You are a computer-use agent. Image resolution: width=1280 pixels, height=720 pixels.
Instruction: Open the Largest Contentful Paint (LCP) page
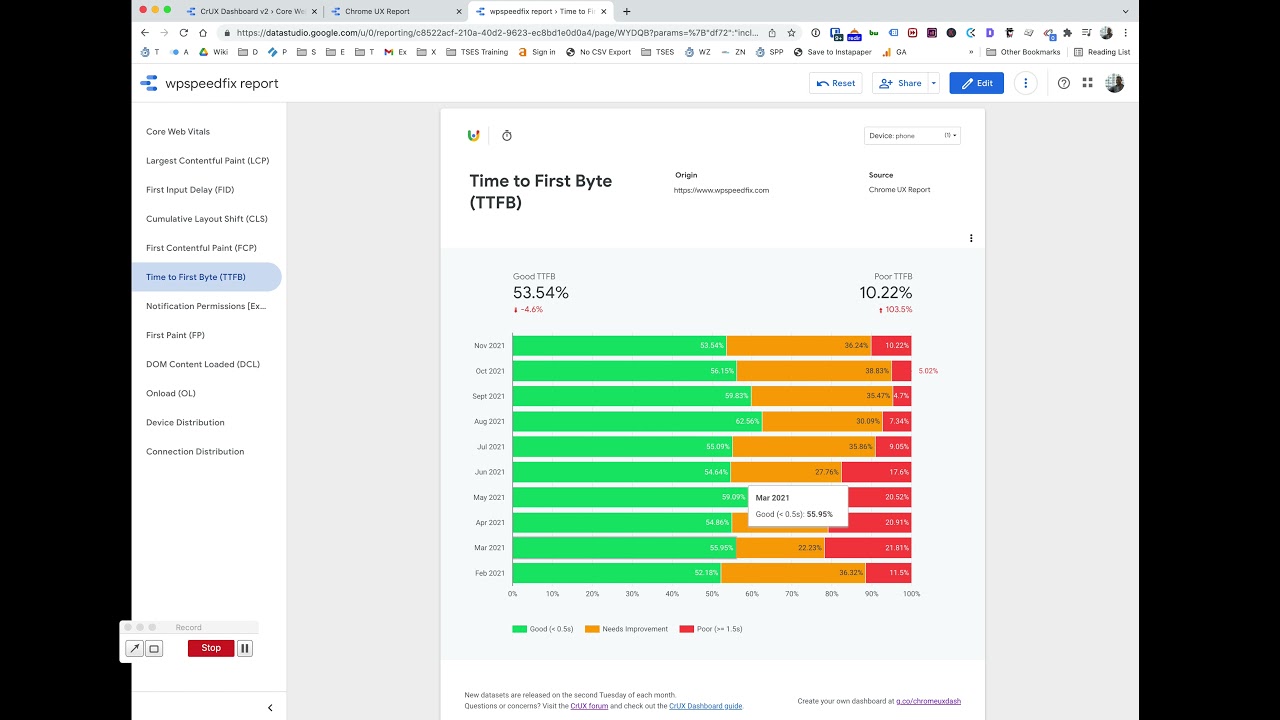point(207,160)
